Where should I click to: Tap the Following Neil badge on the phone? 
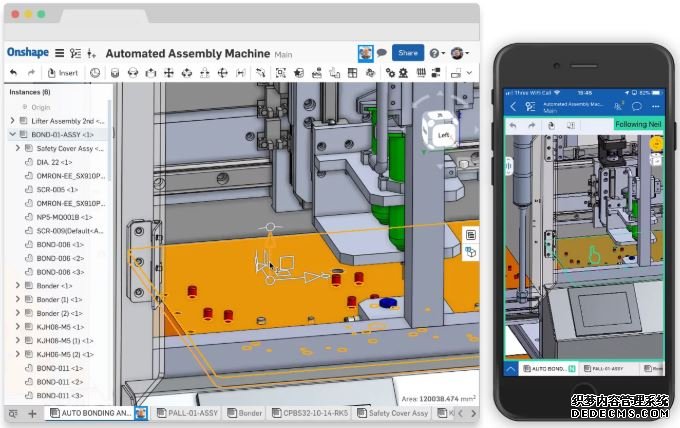638,124
